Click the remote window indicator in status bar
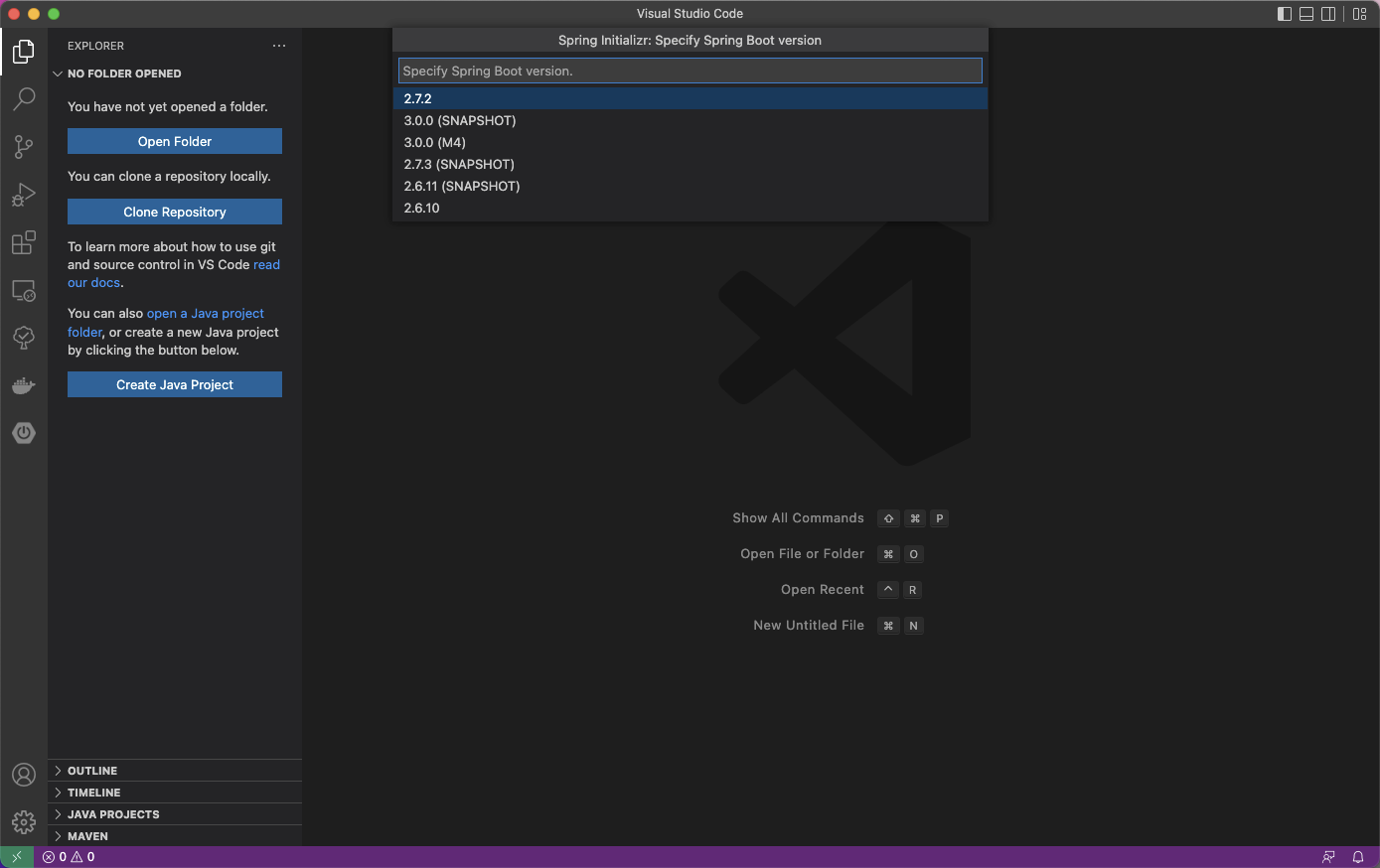Screen dimensions: 1380x868 click(17, 857)
